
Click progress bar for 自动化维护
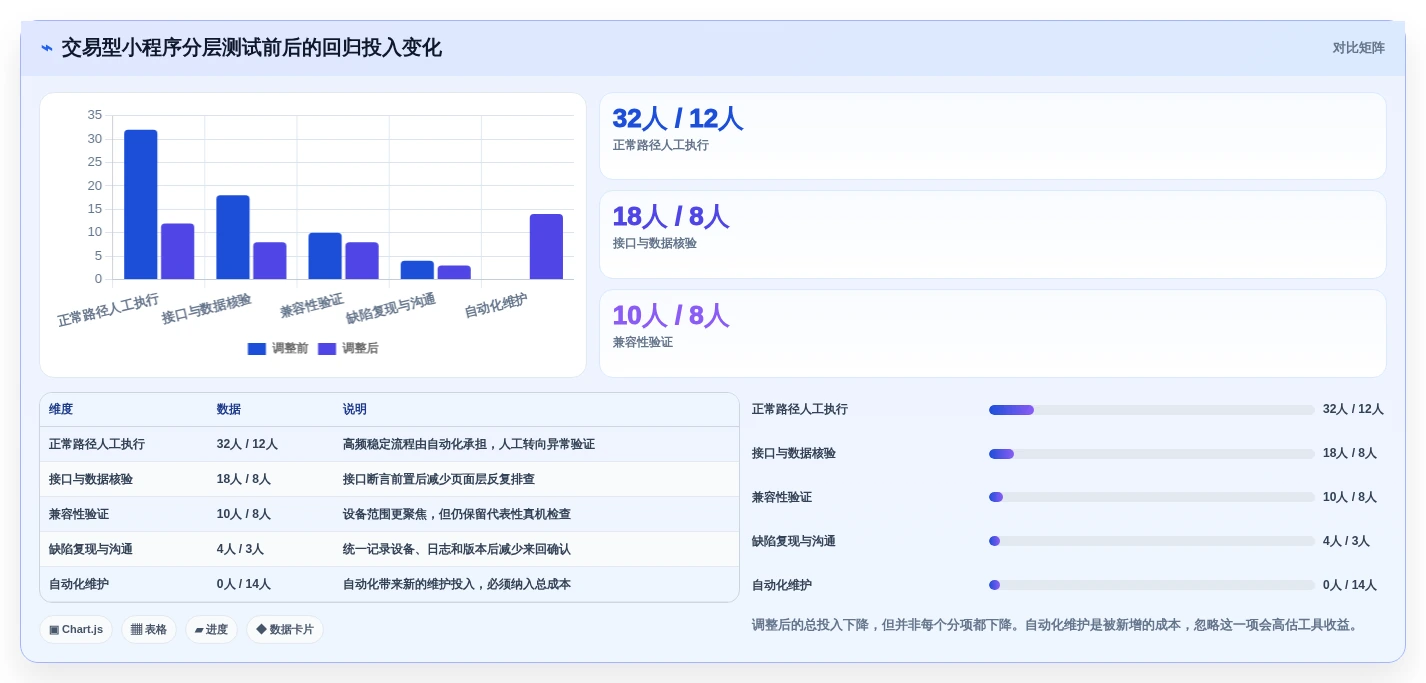pos(1151,585)
